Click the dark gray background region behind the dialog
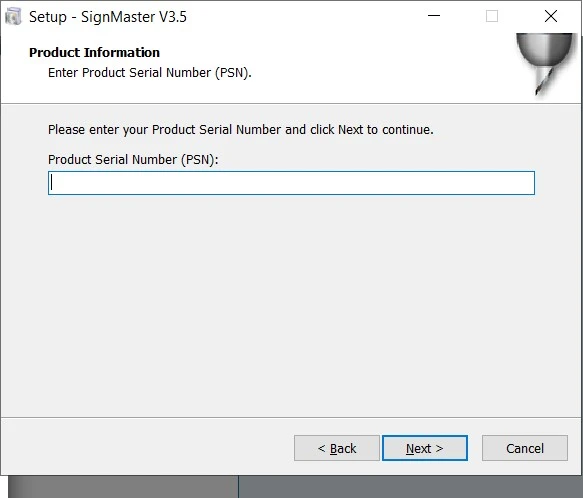 410,487
